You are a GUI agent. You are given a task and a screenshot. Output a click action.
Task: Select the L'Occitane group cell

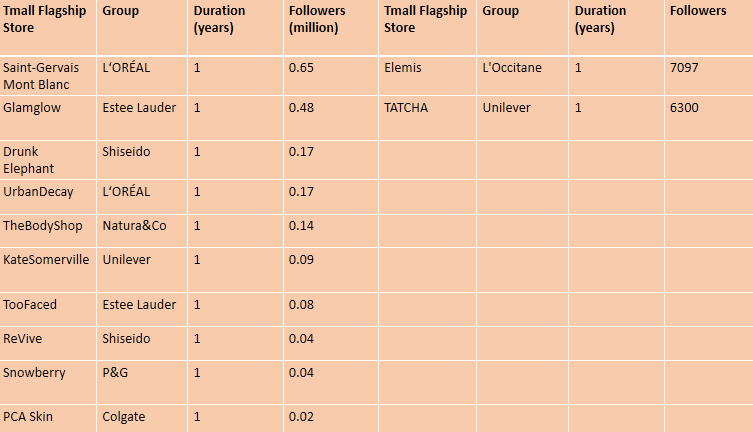pos(522,76)
